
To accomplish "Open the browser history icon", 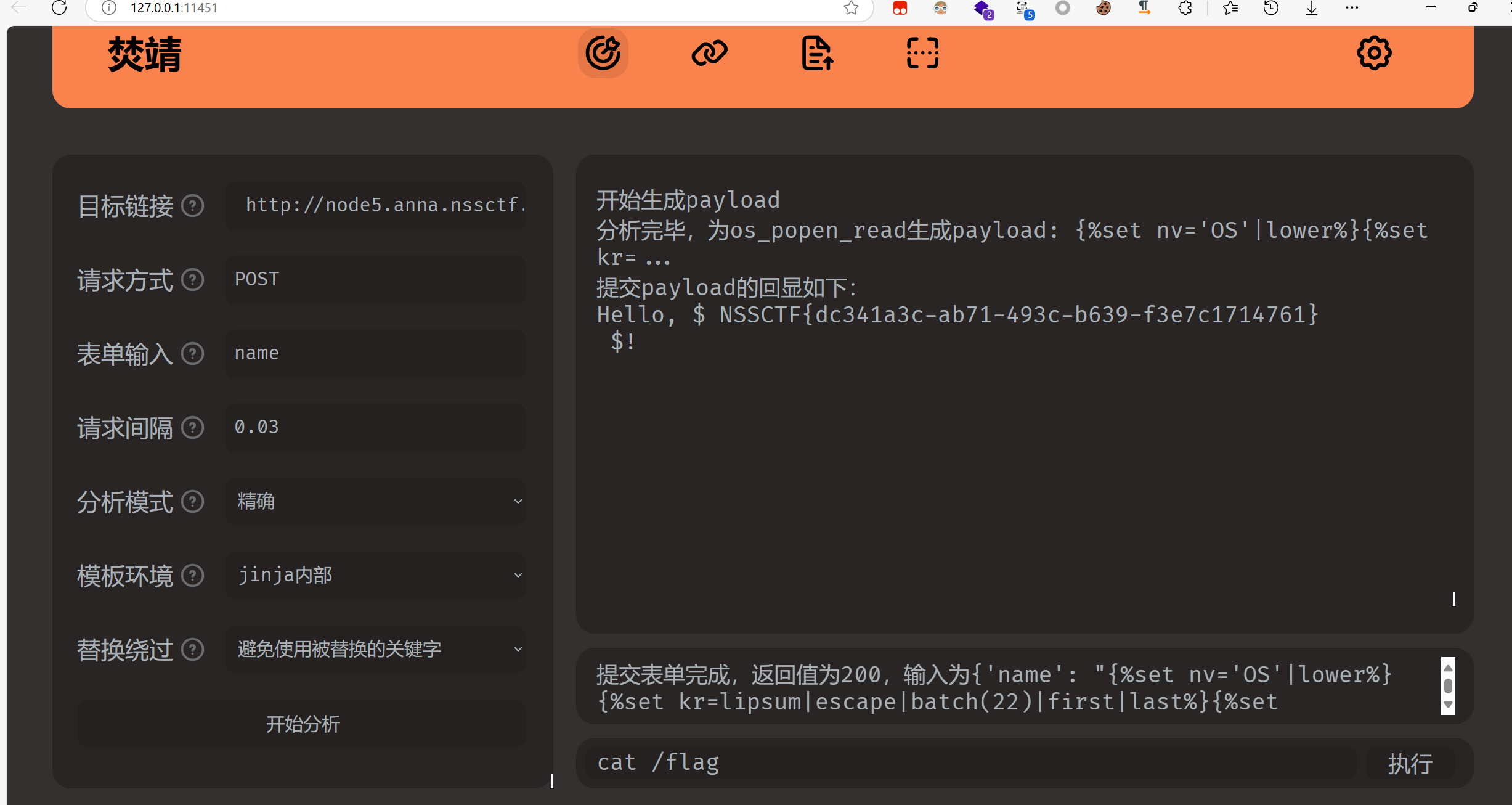I will coord(1271,8).
